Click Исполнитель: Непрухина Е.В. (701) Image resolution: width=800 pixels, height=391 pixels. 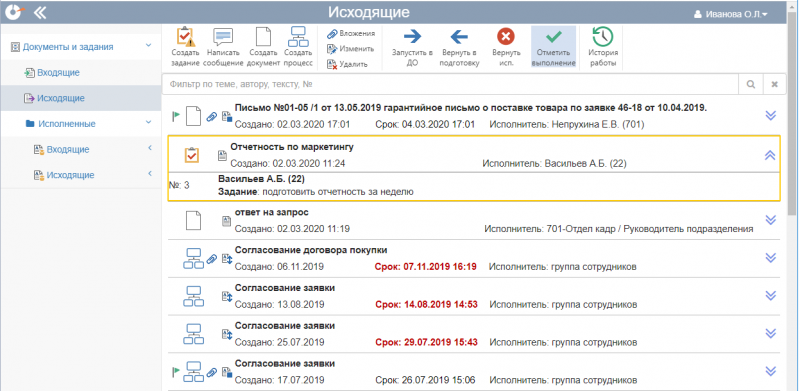[x=567, y=124]
